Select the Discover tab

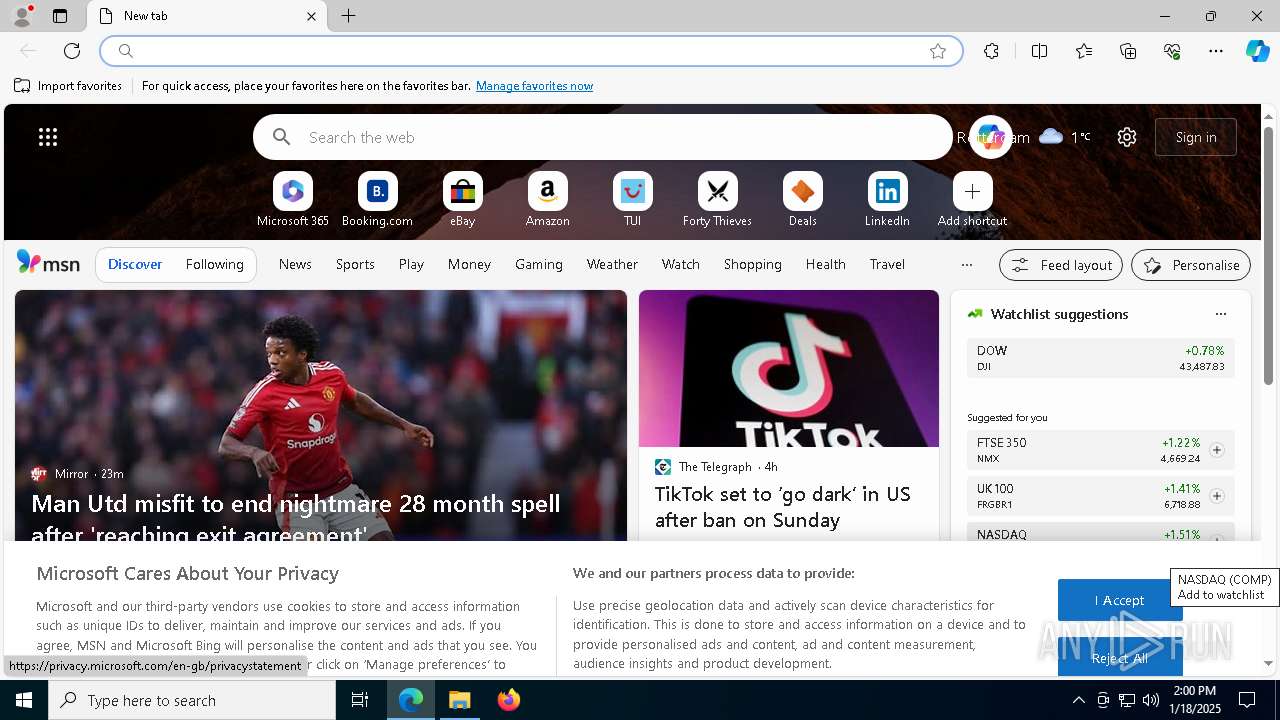135,264
